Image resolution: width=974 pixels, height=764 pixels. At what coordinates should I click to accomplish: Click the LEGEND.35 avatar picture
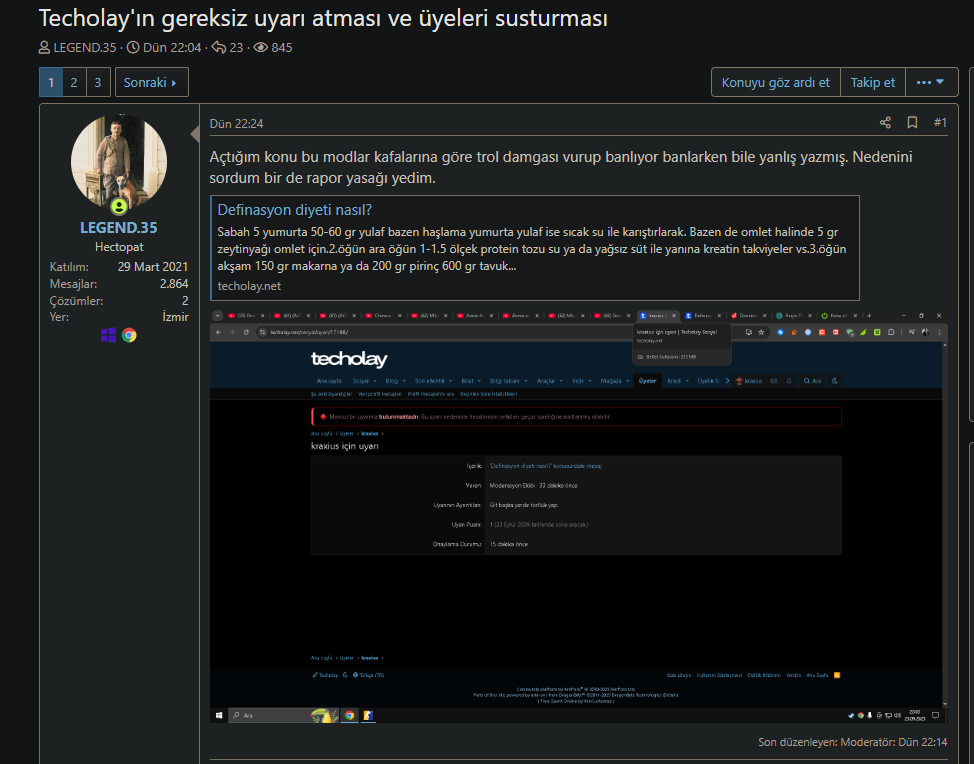tap(119, 161)
